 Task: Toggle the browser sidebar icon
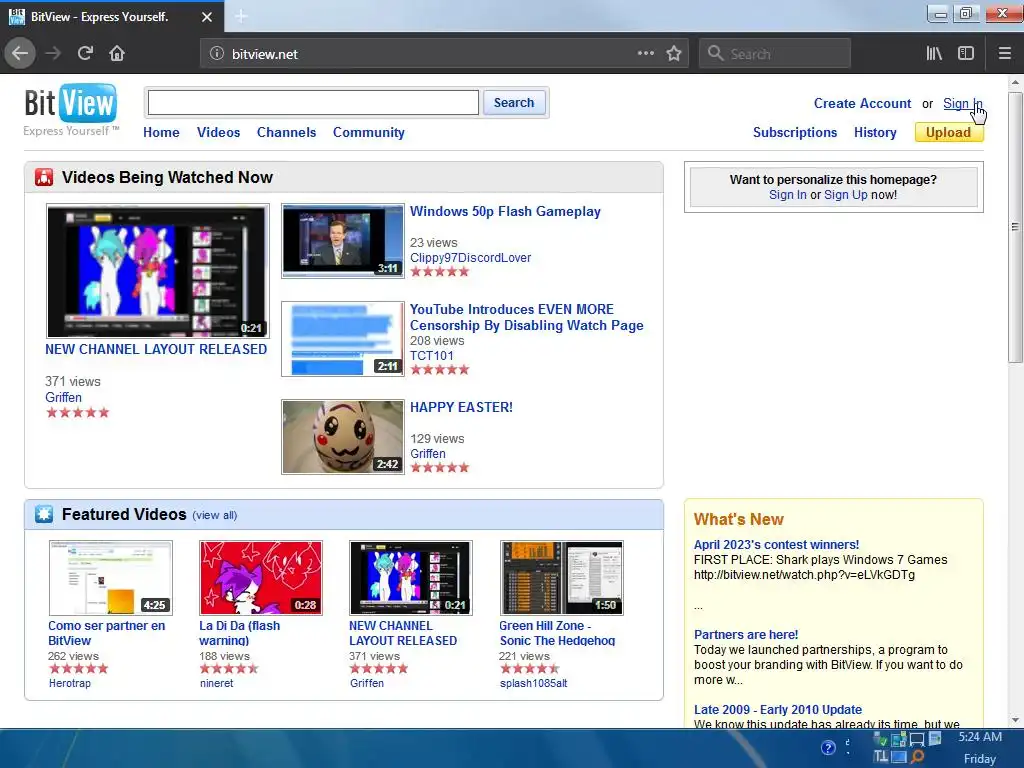tap(966, 54)
